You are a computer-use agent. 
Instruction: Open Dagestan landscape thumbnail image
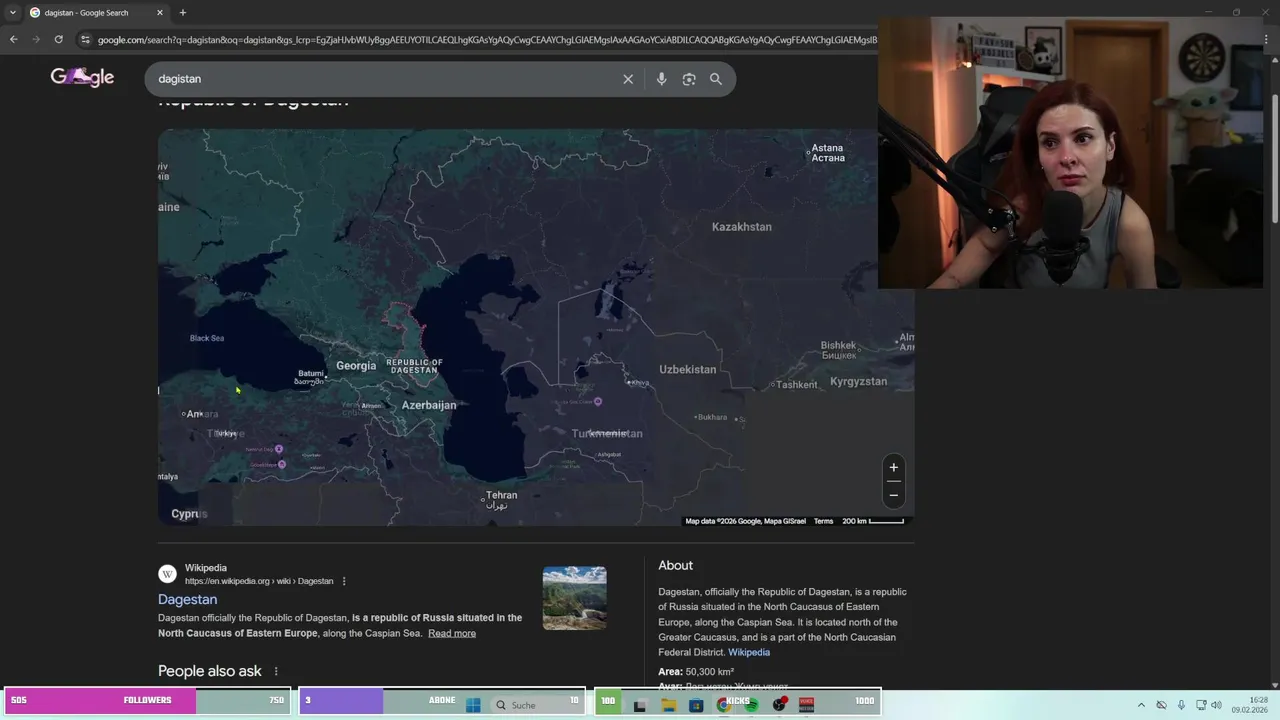point(574,598)
